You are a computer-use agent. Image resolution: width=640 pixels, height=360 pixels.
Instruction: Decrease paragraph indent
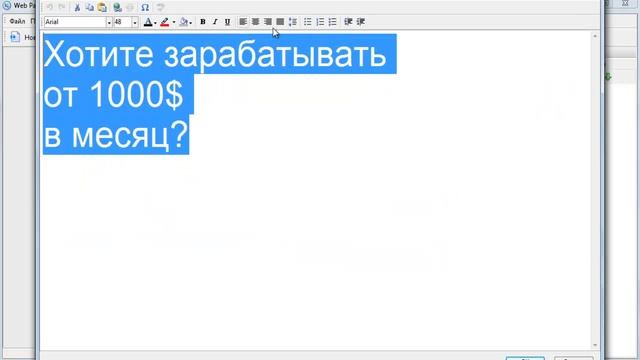tap(348, 22)
